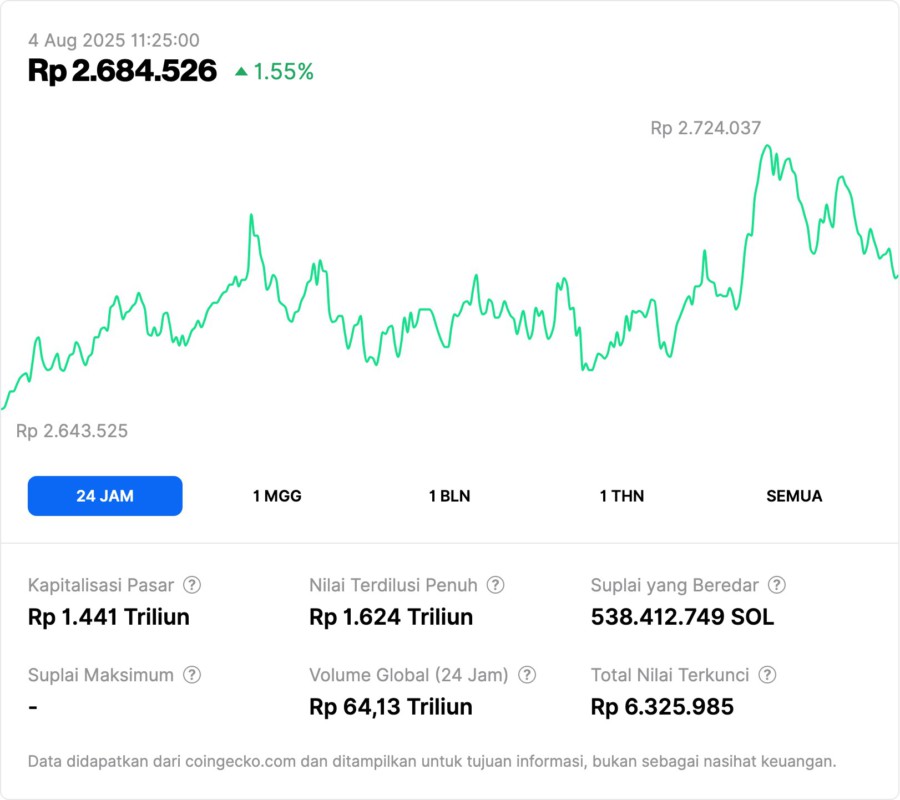Click the Rp 2.724.037 peak label
The height and width of the screenshot is (800, 900).
tap(705, 128)
